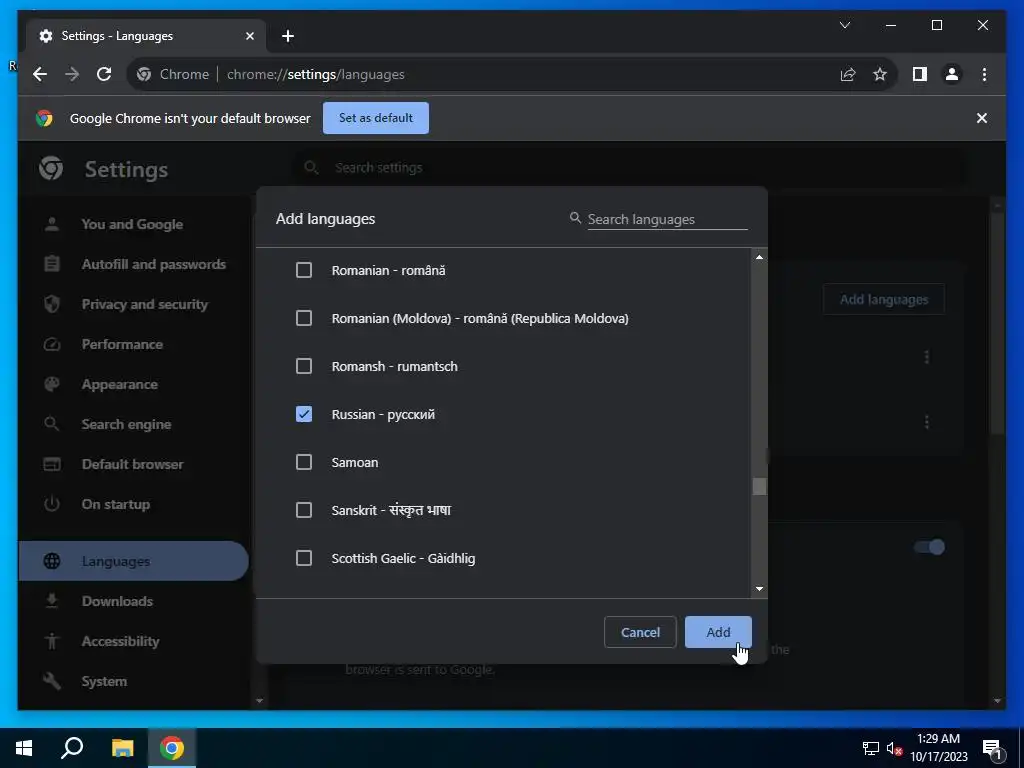
Task: Click the Search languages input field
Action: click(x=667, y=219)
